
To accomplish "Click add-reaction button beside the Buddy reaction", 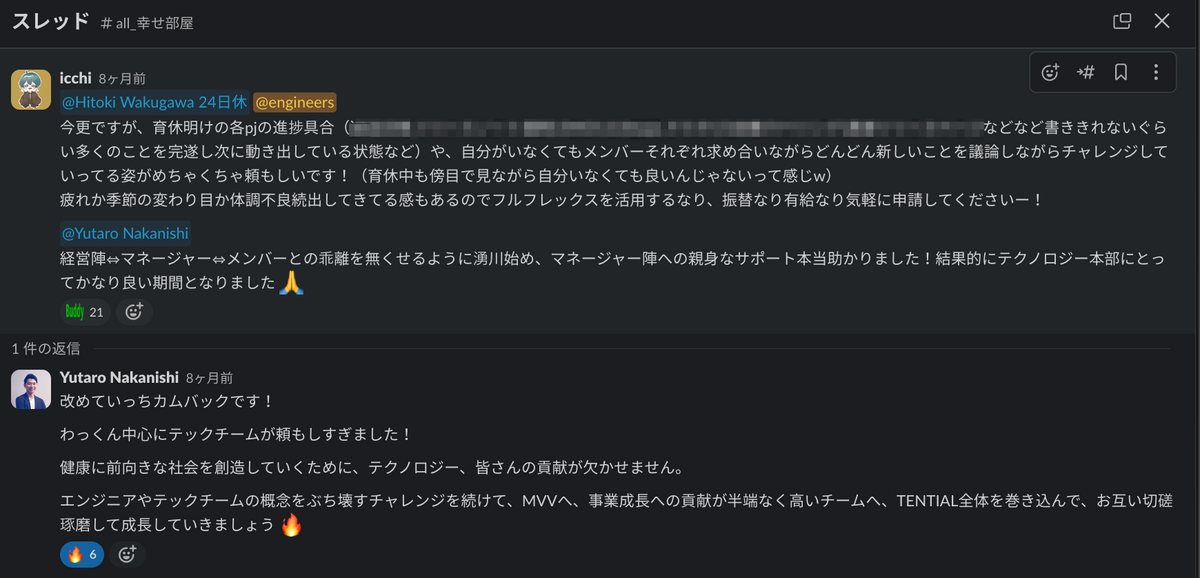I will click(134, 312).
